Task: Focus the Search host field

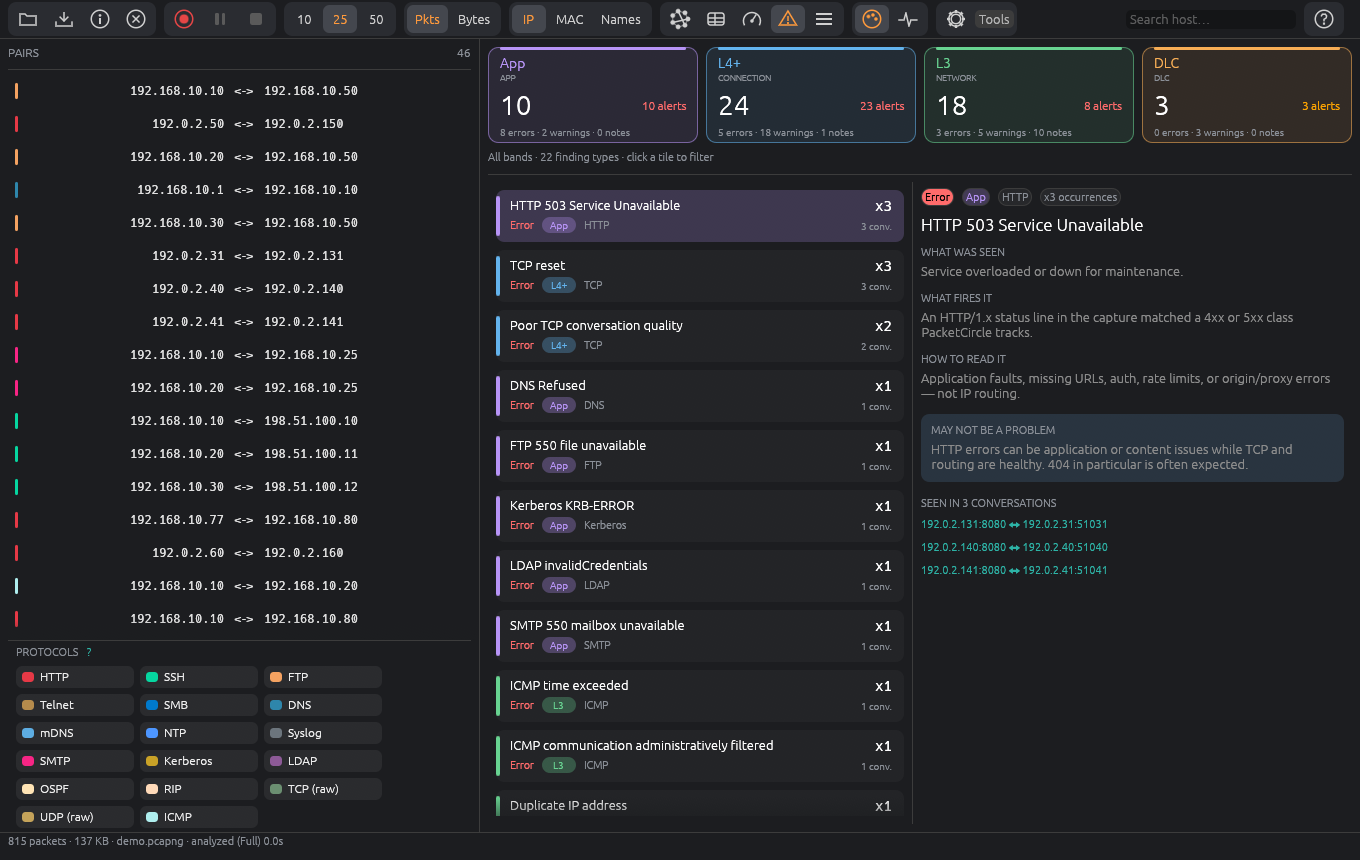Action: tap(1210, 19)
